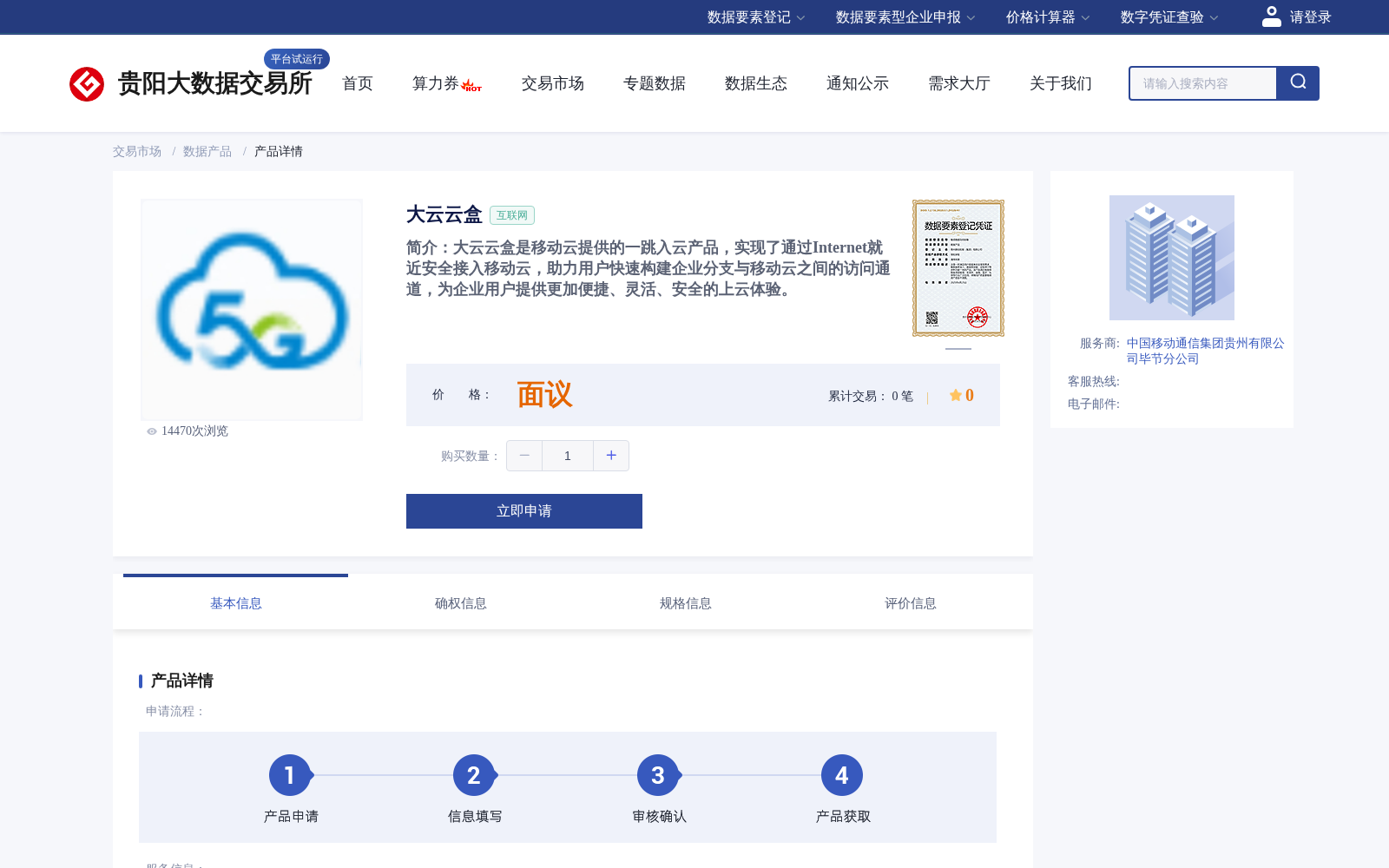1389x868 pixels.
Task: Click the eye view-count icon
Action: pos(152,431)
